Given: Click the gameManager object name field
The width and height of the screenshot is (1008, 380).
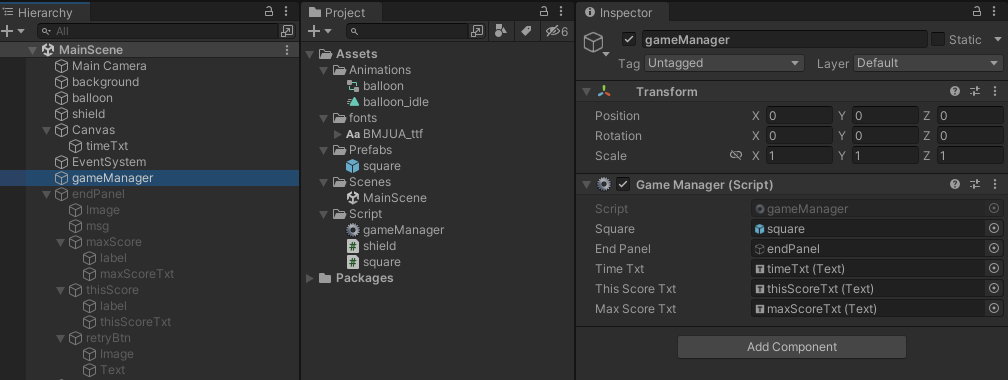Looking at the screenshot, I should (x=784, y=39).
